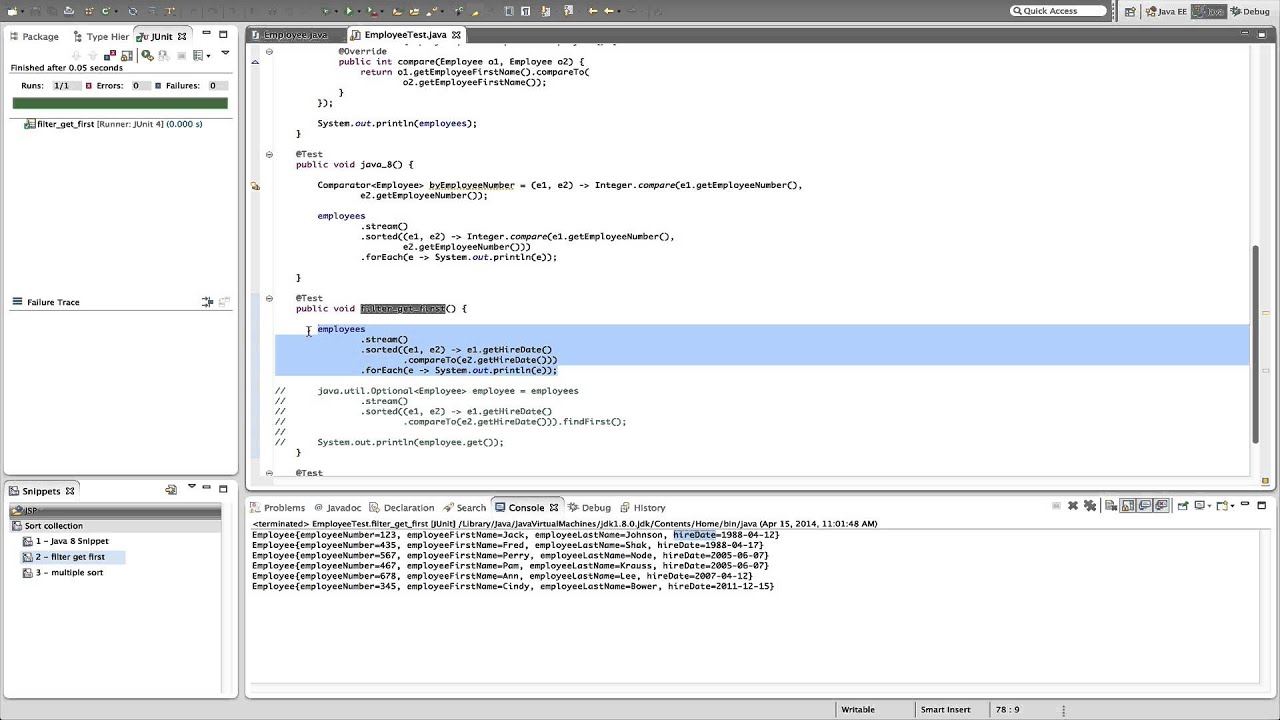
Task: Switch to the Declaration tab
Action: [x=401, y=507]
